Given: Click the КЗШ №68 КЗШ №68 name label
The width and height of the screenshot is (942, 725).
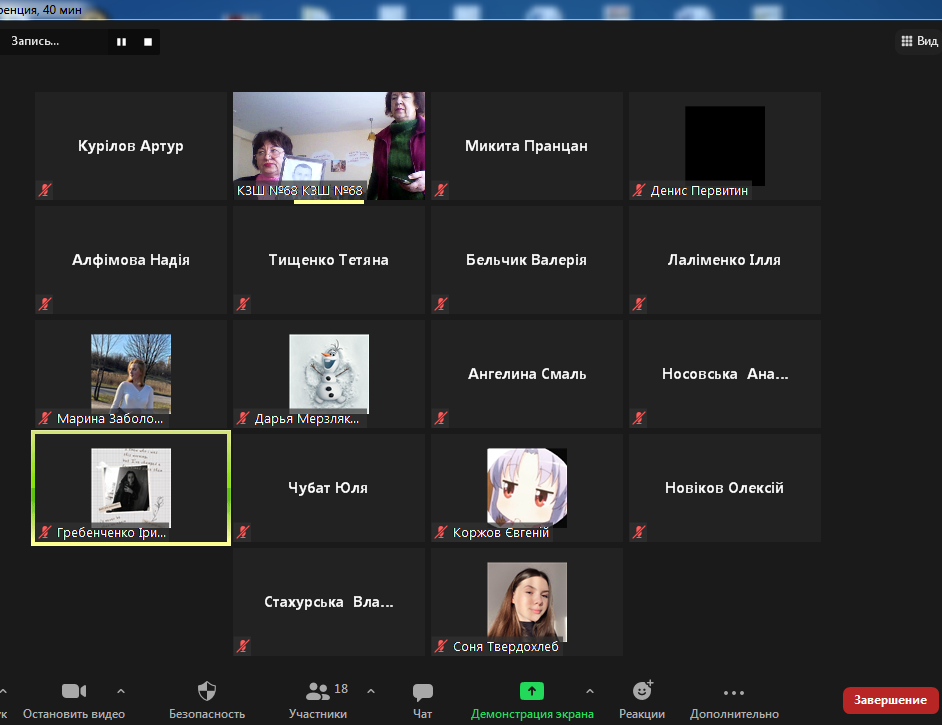Looking at the screenshot, I should pyautogui.click(x=299, y=190).
